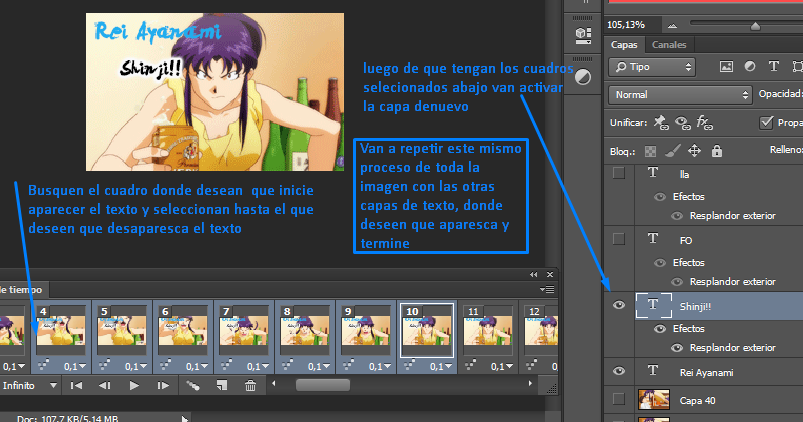This screenshot has height=422, width=803.
Task: Open frame 8 delay dropdown
Action: (x=319, y=367)
